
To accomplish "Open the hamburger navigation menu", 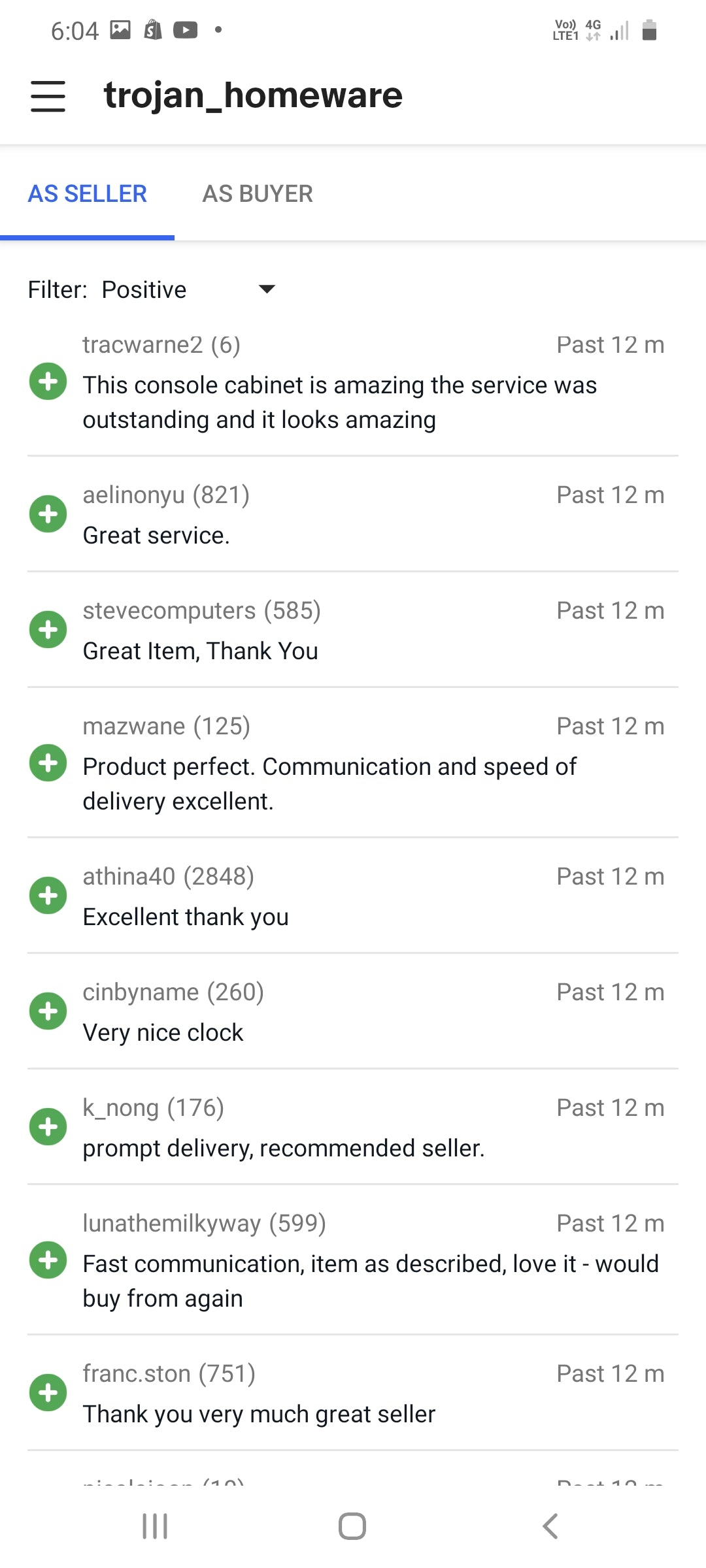I will tap(48, 96).
